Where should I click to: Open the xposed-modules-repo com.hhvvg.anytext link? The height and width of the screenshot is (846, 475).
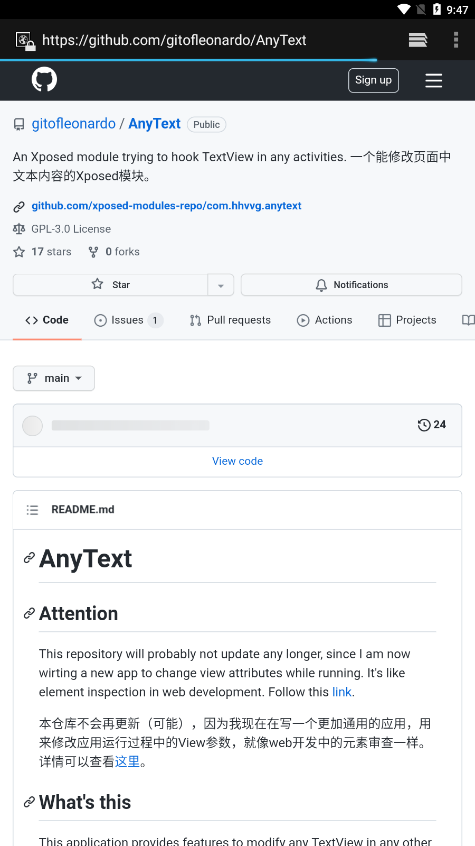click(166, 206)
